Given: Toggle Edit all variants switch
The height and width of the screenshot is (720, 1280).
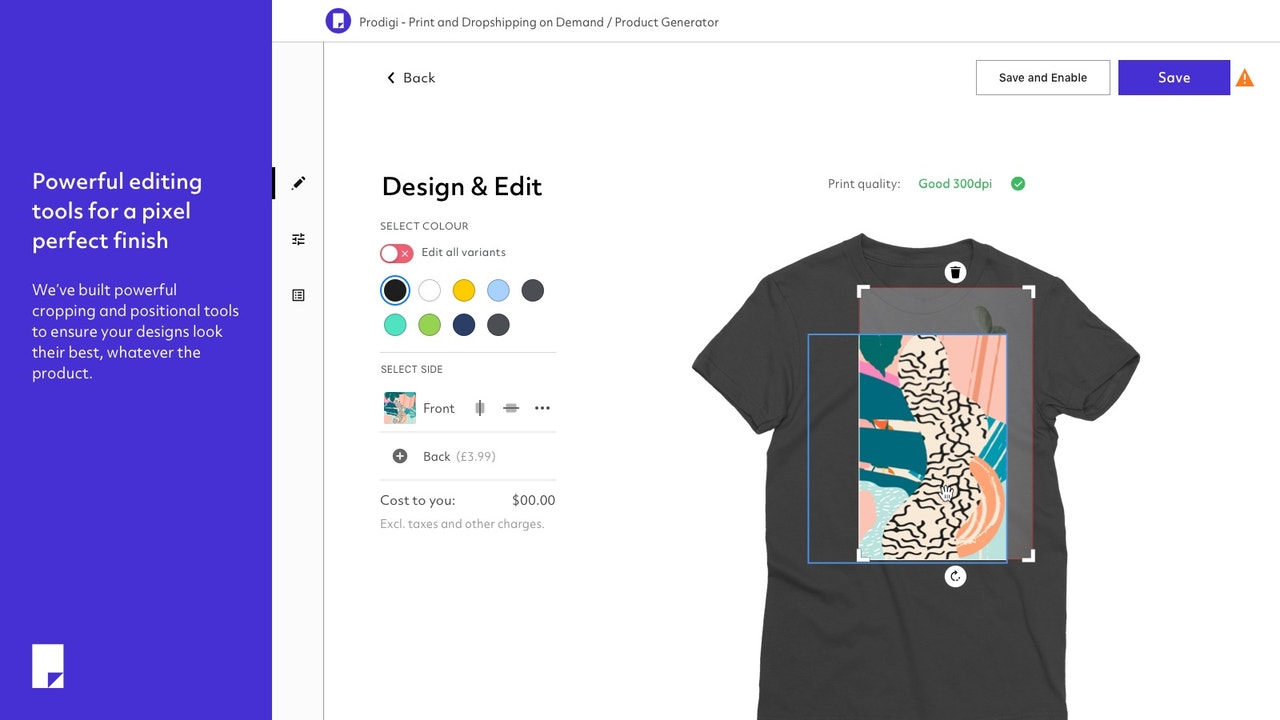Looking at the screenshot, I should 396,253.
